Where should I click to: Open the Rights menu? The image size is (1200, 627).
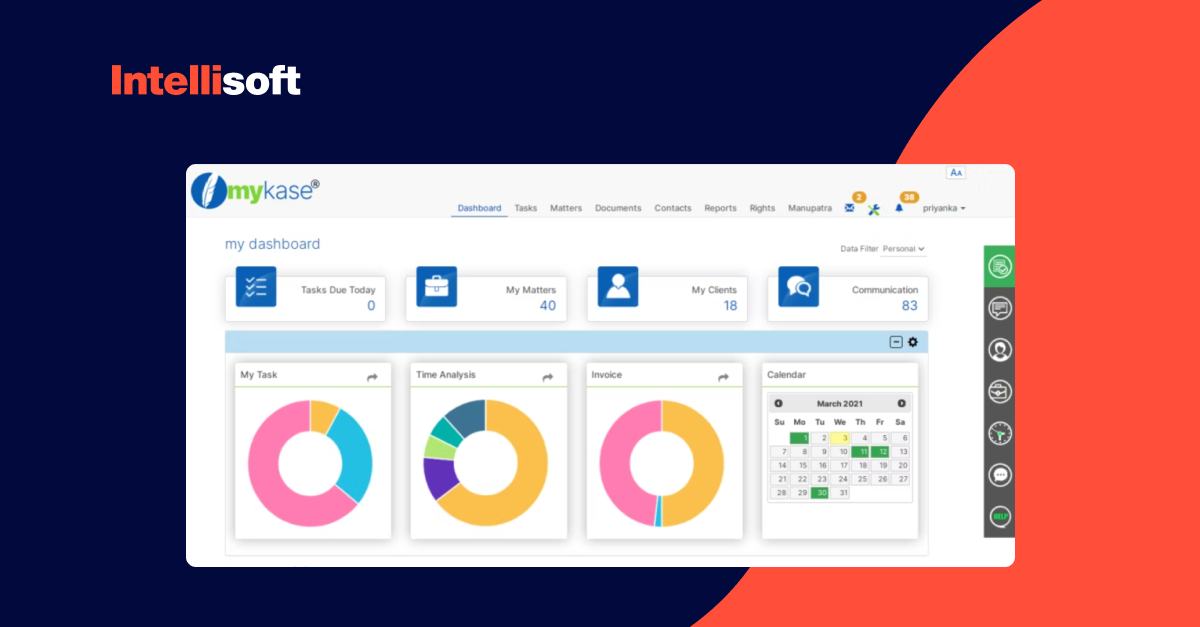[x=762, y=208]
